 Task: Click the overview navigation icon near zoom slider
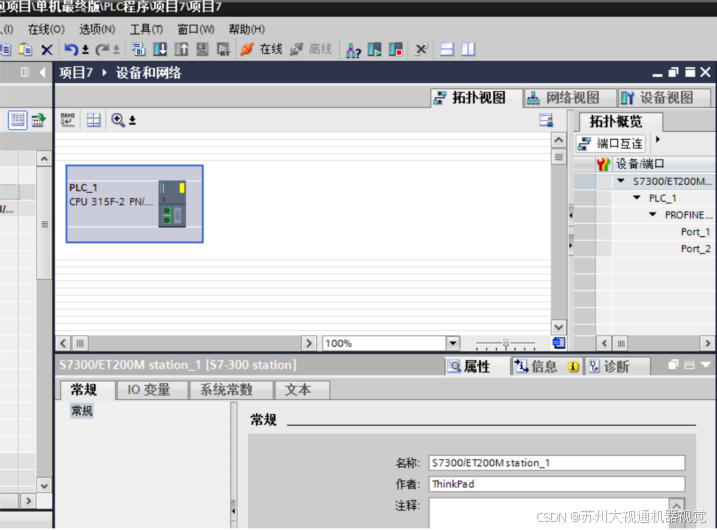(x=559, y=343)
